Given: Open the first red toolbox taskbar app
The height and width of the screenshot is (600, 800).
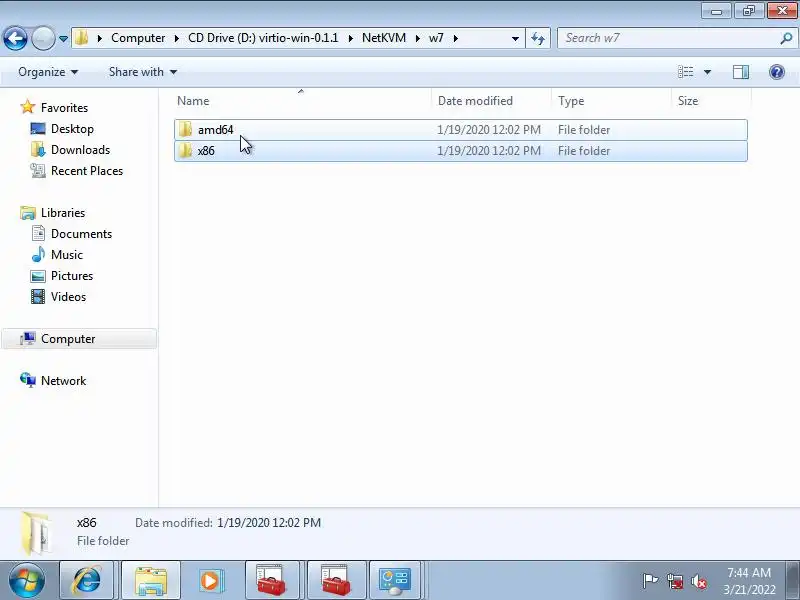Looking at the screenshot, I should [x=272, y=580].
